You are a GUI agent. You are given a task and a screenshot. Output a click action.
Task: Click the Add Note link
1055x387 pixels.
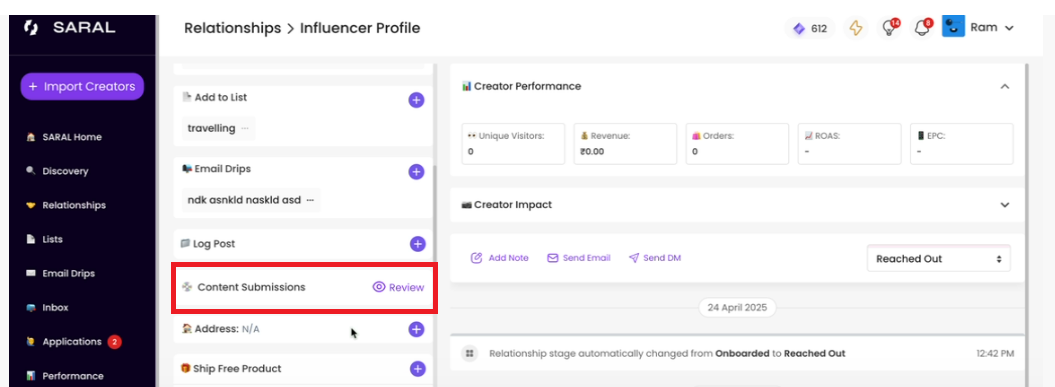(x=499, y=258)
